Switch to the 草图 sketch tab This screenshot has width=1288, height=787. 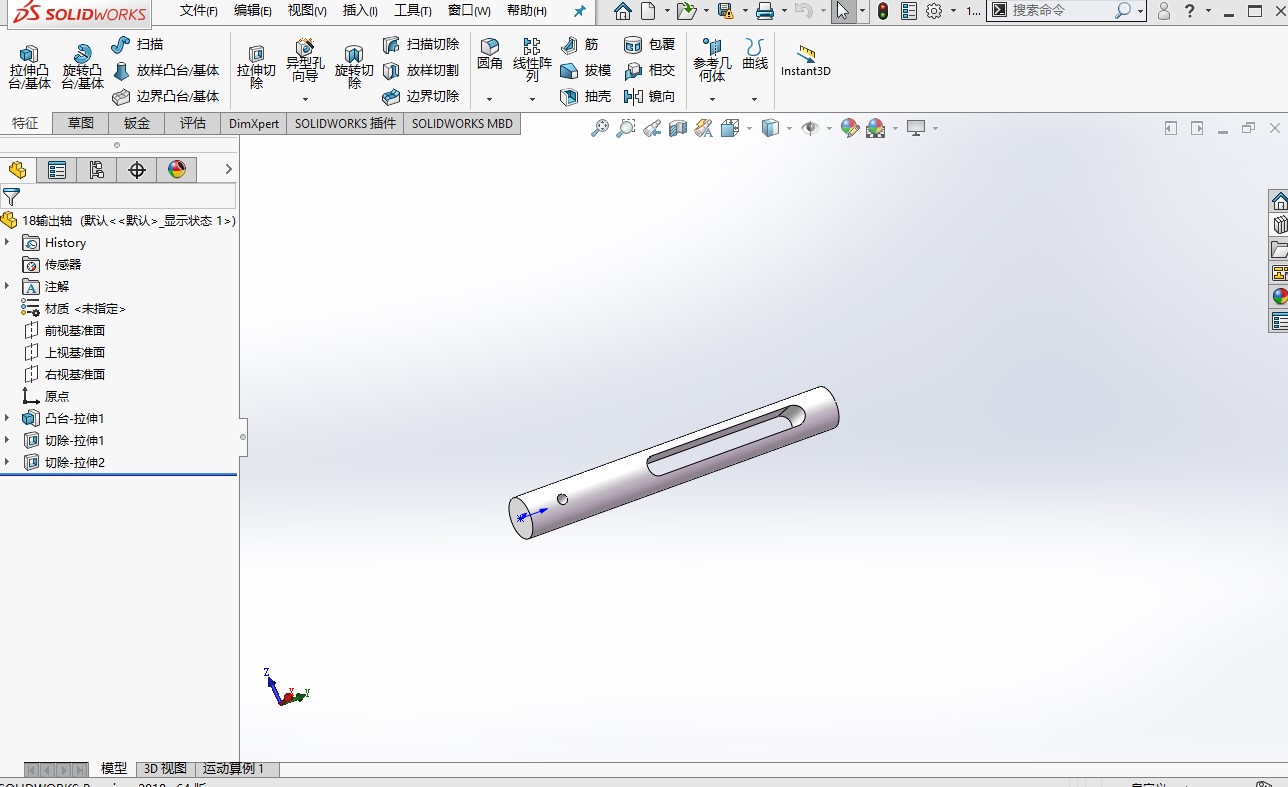[81, 123]
